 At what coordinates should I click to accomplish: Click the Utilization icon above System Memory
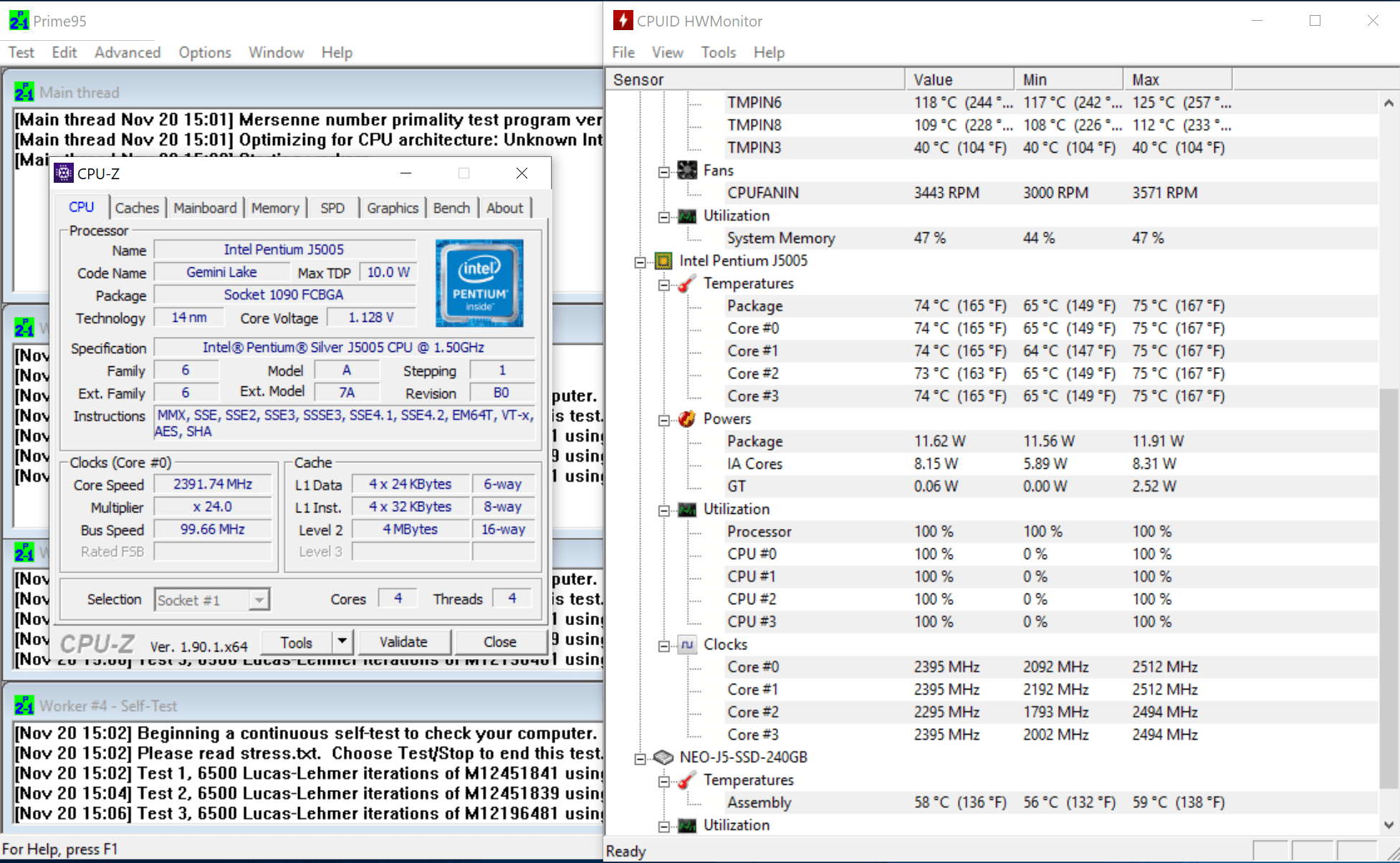(687, 216)
